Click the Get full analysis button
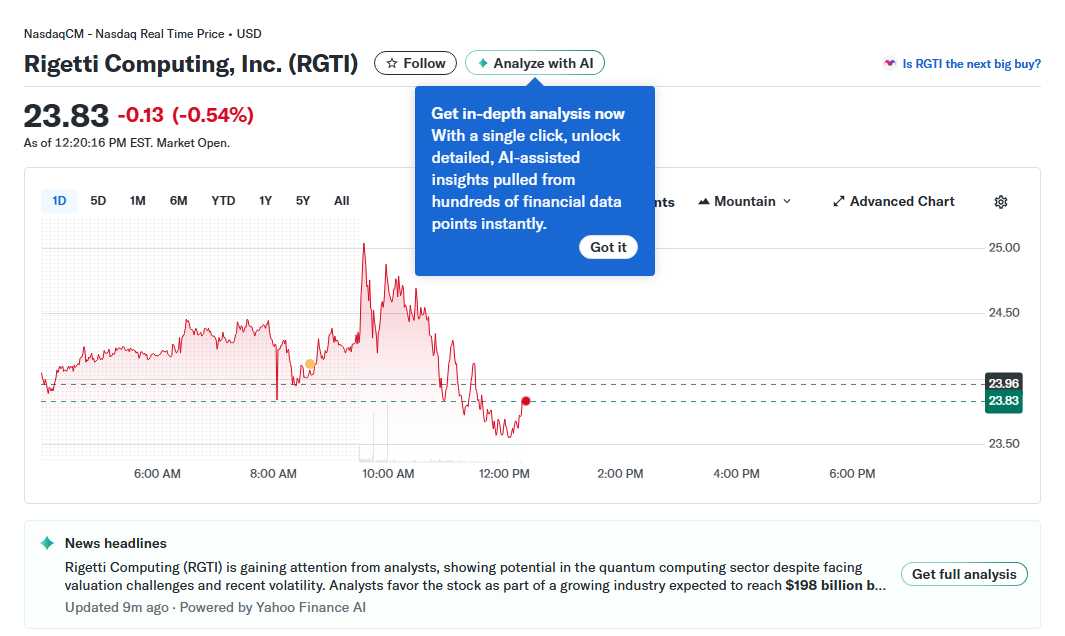Screen dimensions: 1065x636 [x=963, y=574]
